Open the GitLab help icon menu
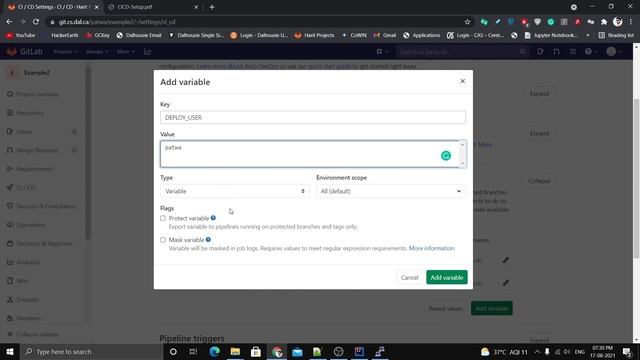 (x=590, y=52)
